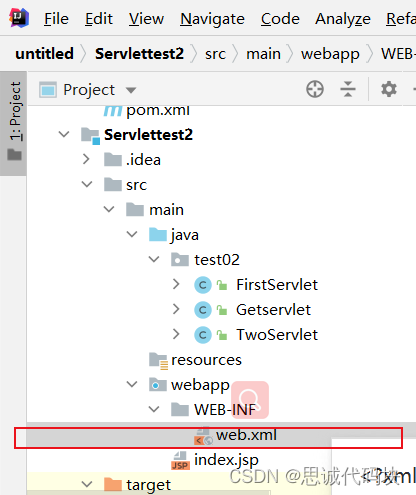Click the red magnifier search overlay icon
Screen dimensions: 416x495
pos(250,400)
